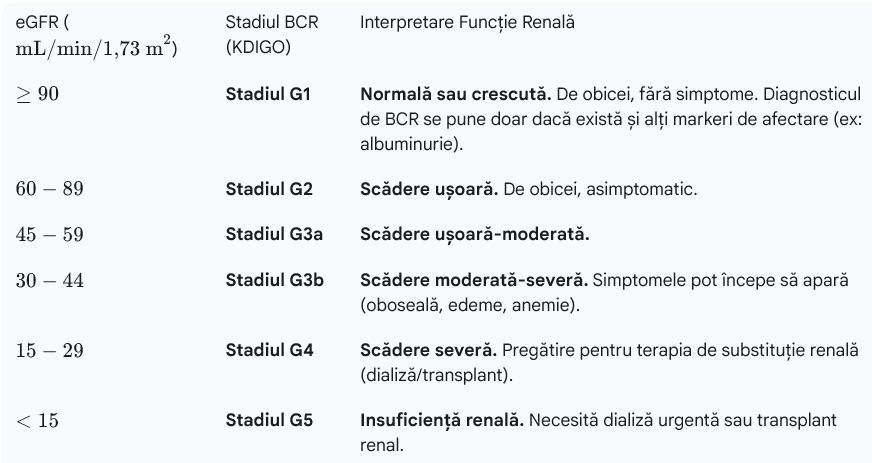Viewport: 872px width, 463px height.
Task: Select the Stadiul BCR (KDIGO) header
Action: point(265,35)
